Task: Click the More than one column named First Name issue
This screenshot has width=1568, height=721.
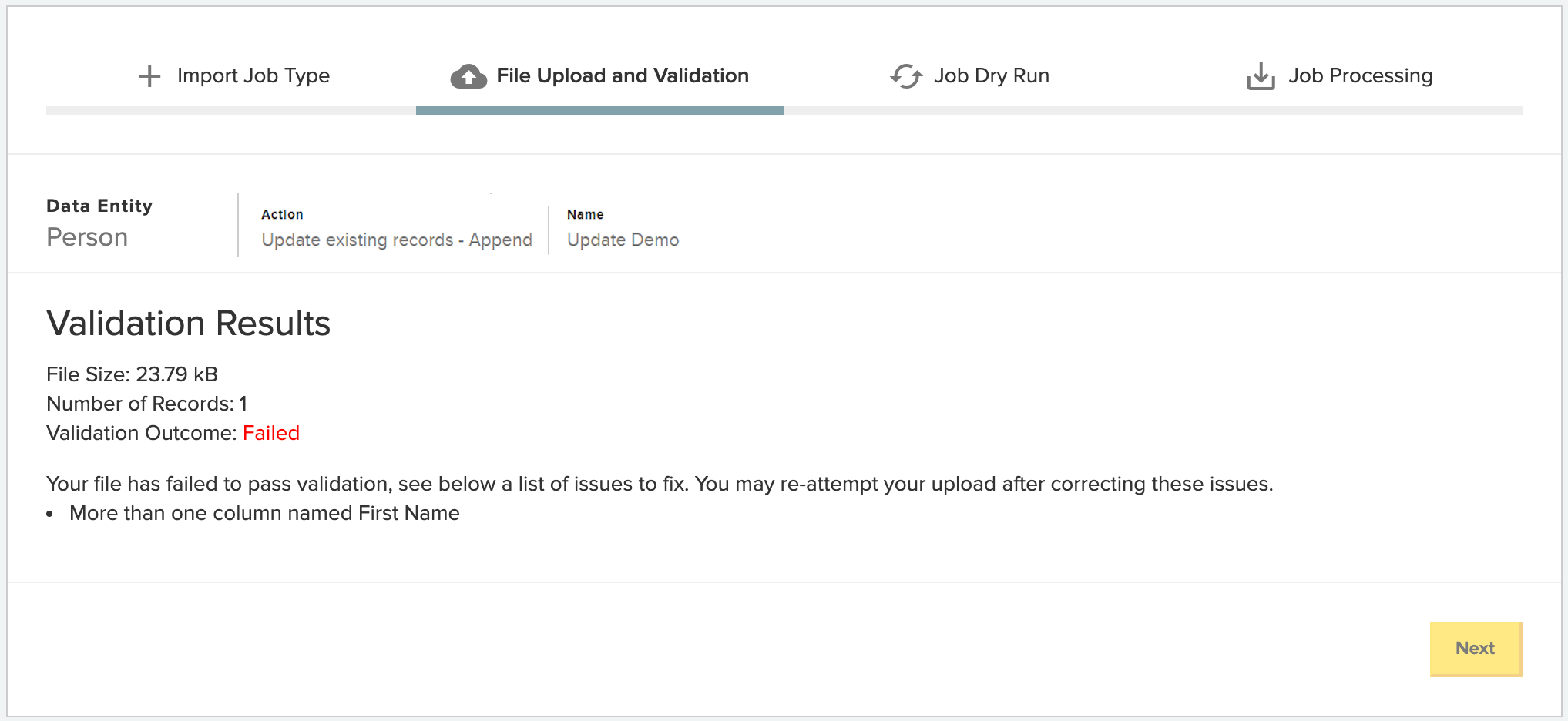Action: tap(264, 513)
